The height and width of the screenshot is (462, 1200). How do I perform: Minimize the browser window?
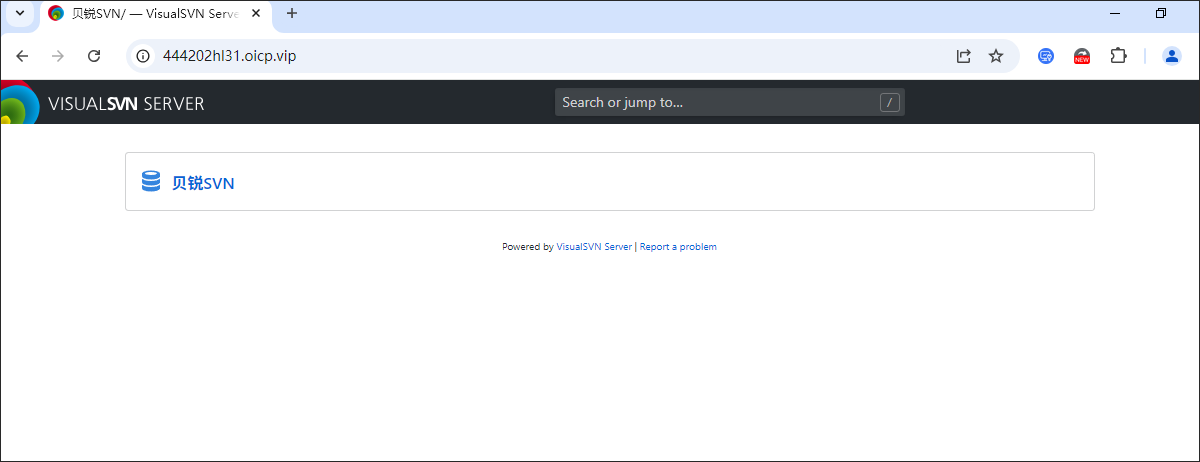[x=1115, y=13]
